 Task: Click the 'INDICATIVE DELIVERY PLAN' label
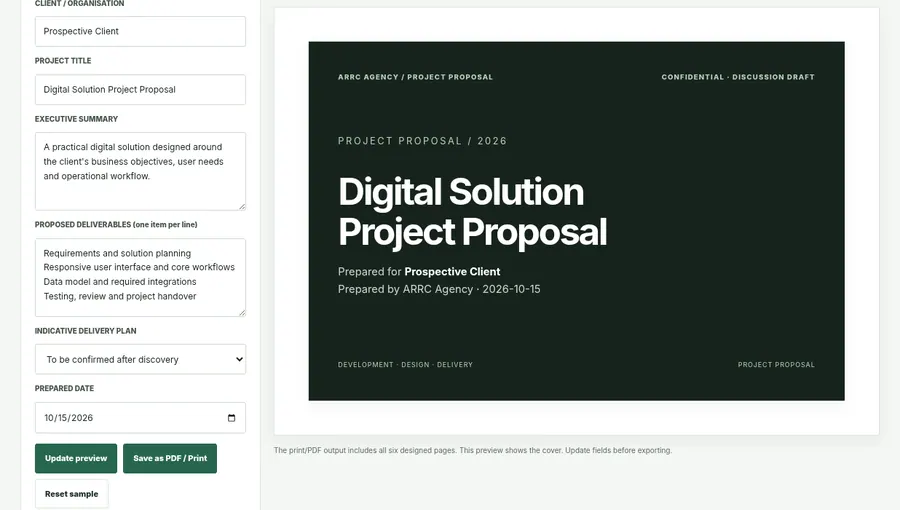tap(86, 331)
